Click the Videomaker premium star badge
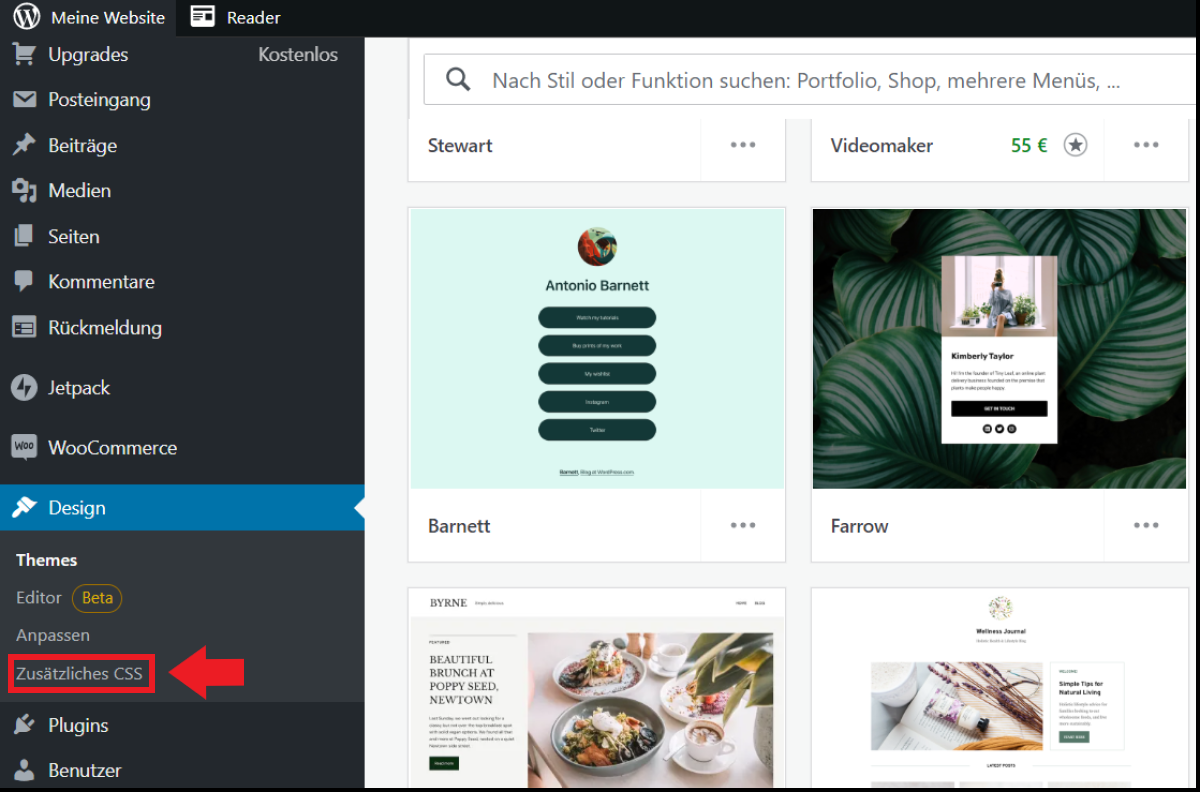Viewport: 1200px width, 792px height. click(1075, 145)
